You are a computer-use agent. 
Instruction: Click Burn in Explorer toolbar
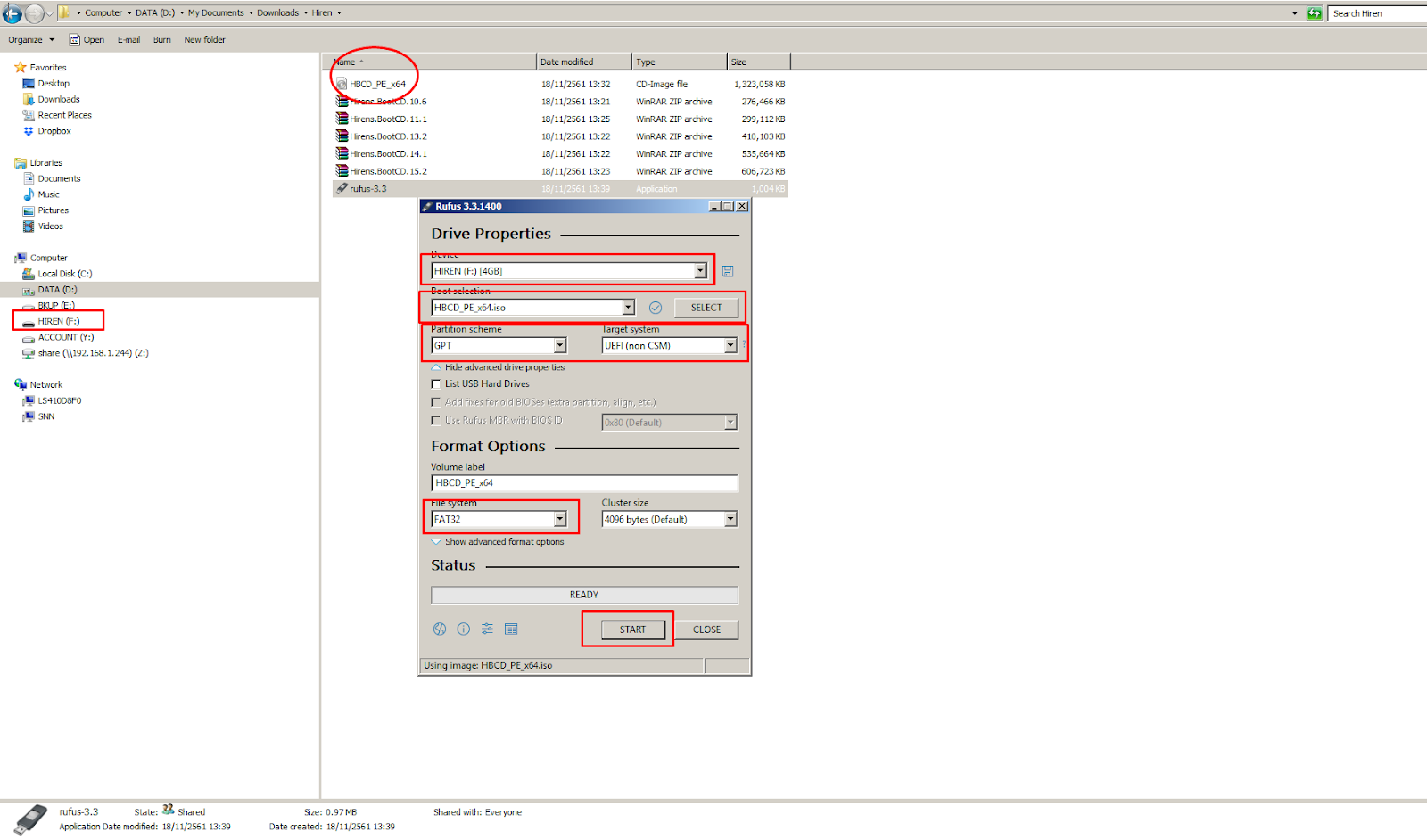click(x=161, y=40)
